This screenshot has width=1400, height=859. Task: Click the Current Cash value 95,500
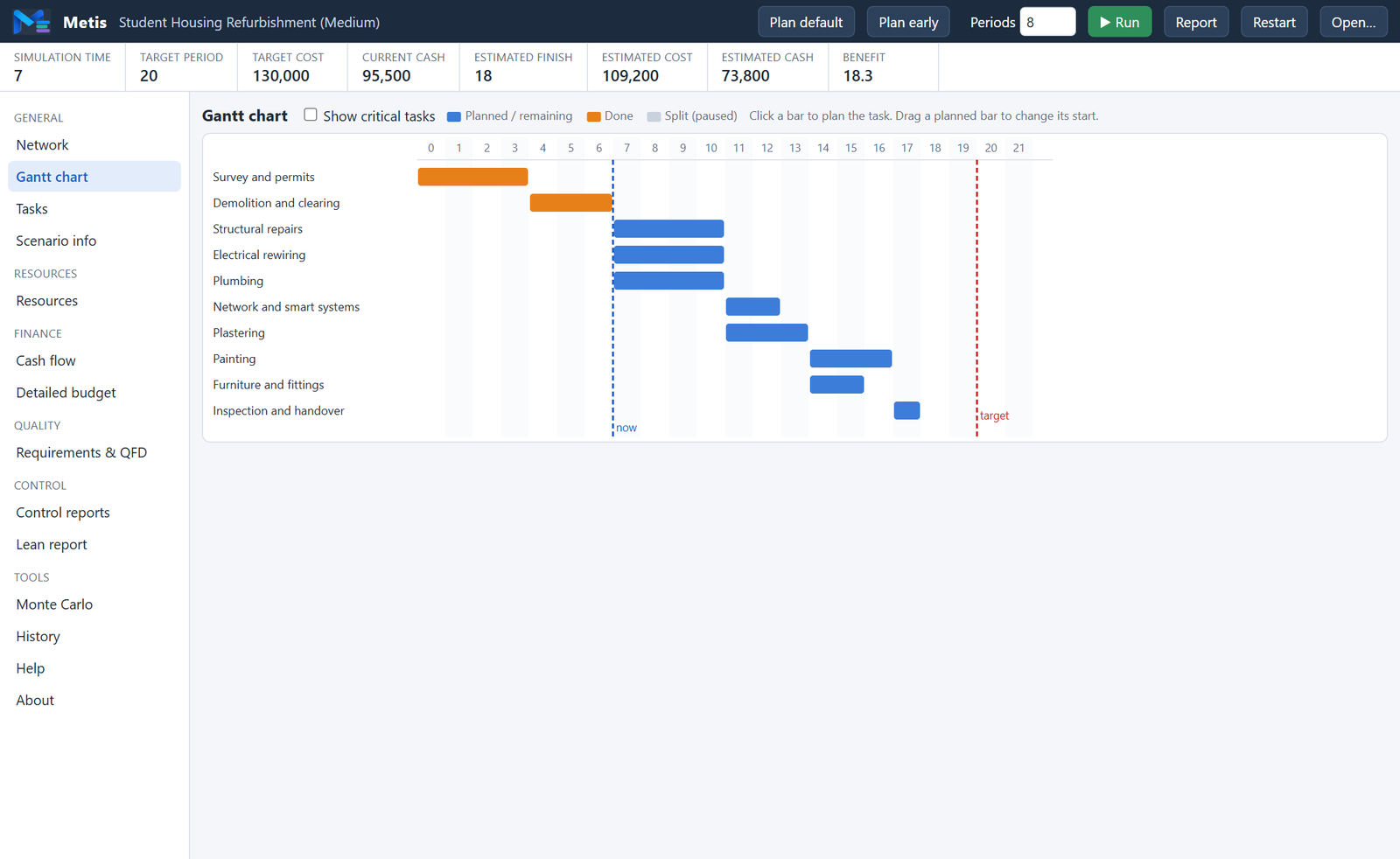pos(387,76)
